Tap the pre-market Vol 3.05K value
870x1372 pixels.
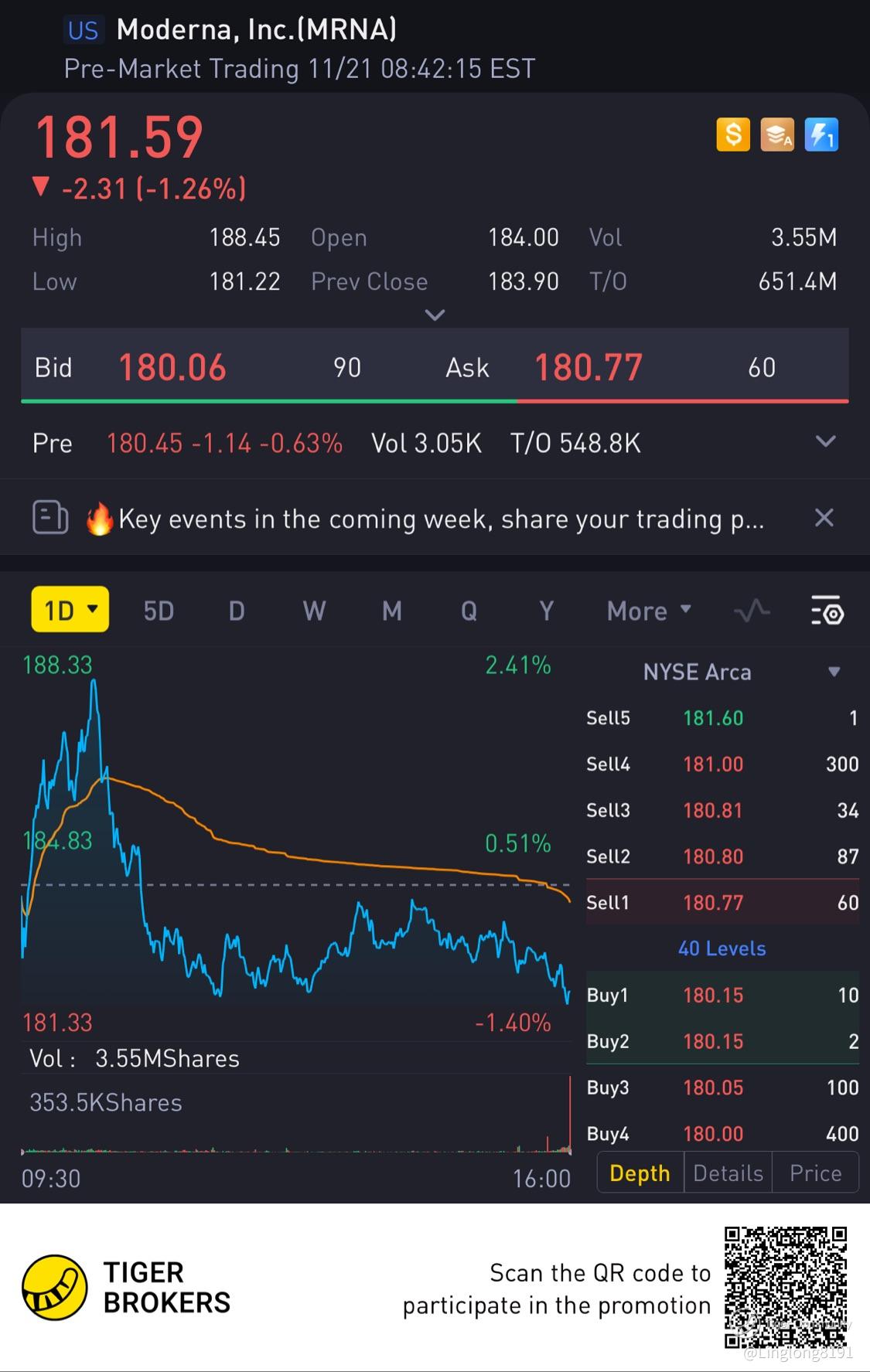[x=426, y=443]
